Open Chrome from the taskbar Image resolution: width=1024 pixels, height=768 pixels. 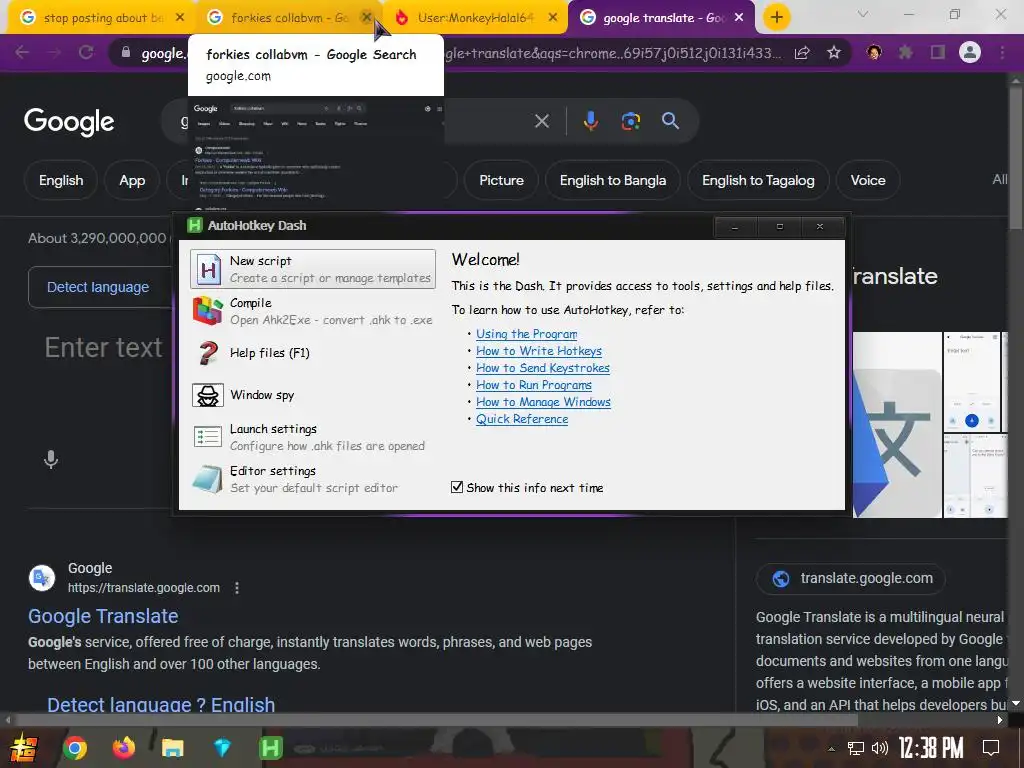74,748
